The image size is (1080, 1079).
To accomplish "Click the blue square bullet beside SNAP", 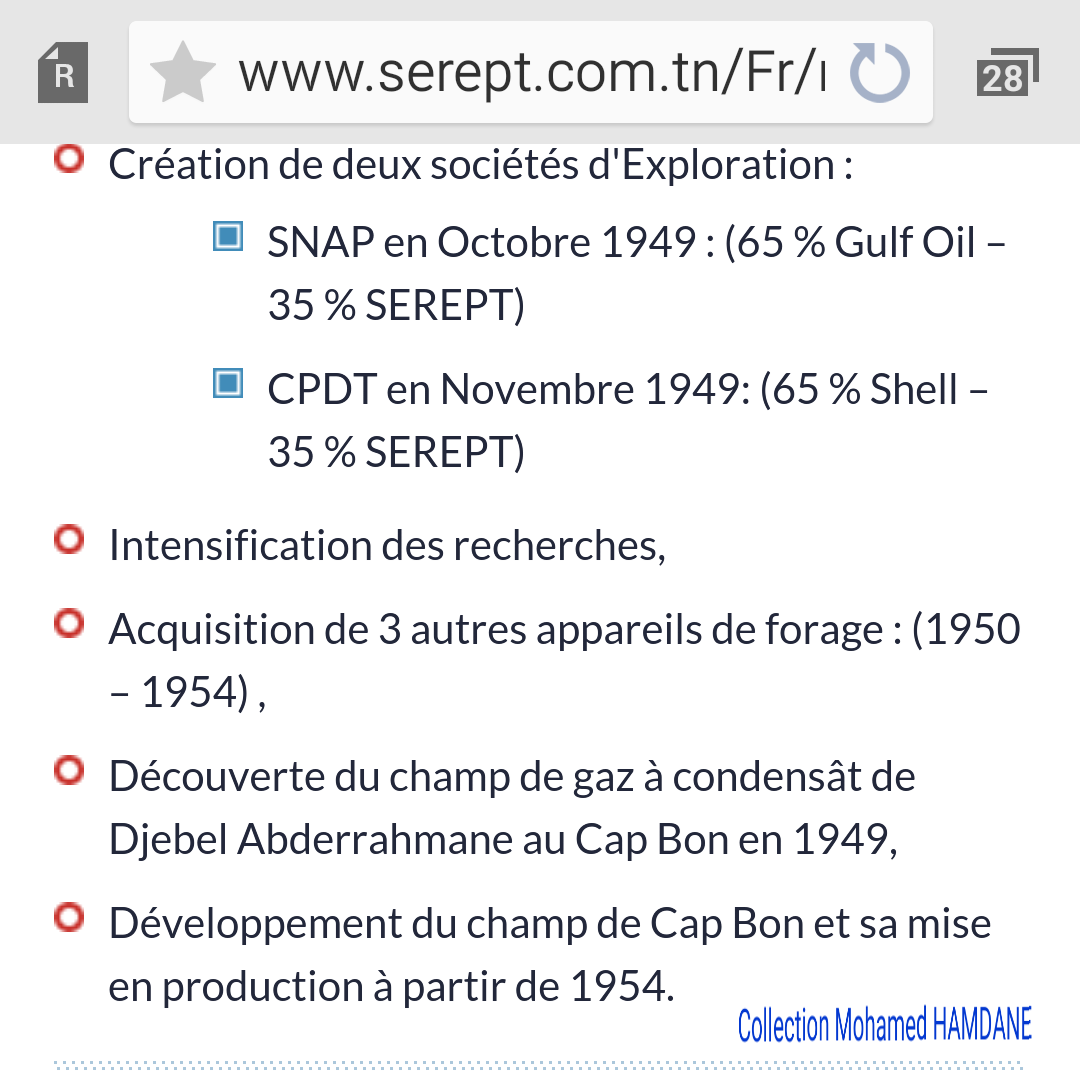I will 228,237.
